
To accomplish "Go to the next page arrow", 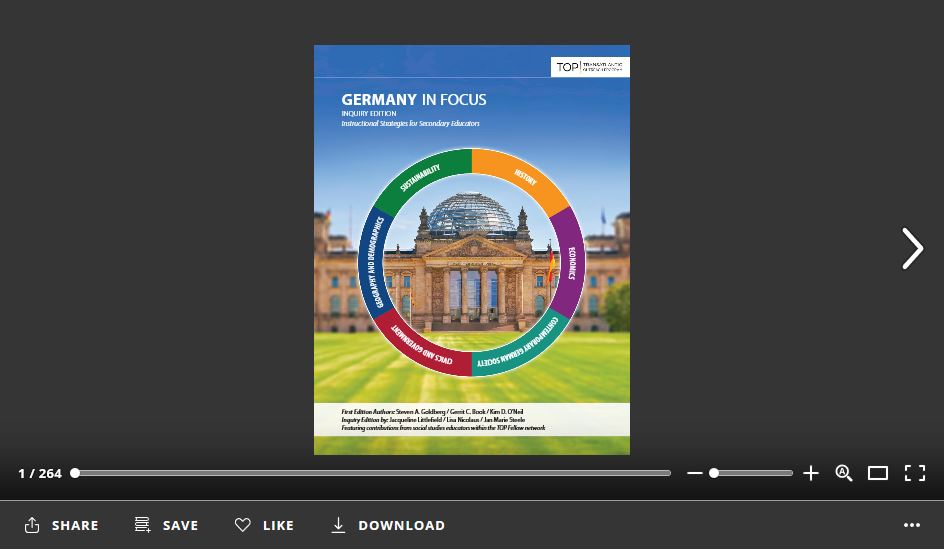I will tap(912, 248).
